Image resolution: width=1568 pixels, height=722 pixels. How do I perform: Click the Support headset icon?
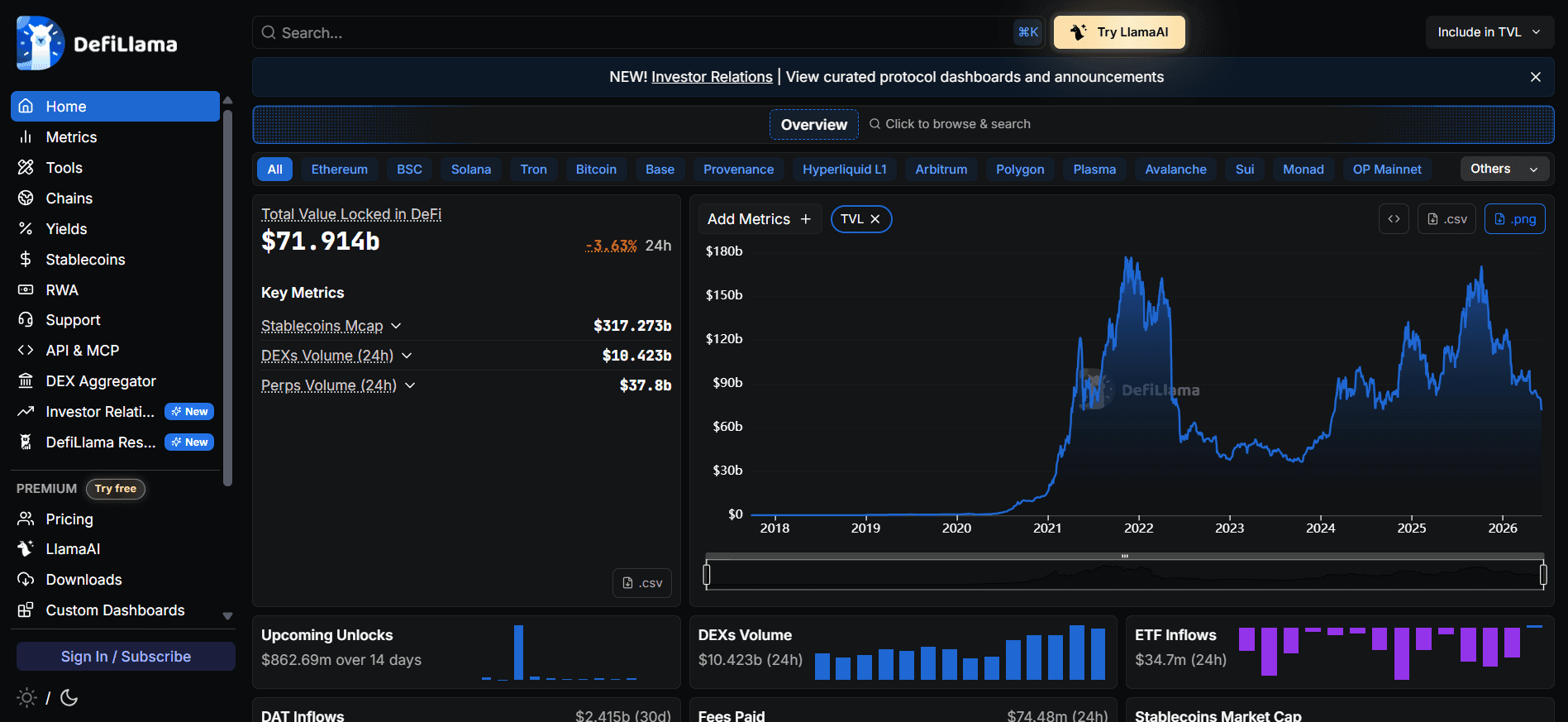pyautogui.click(x=26, y=319)
